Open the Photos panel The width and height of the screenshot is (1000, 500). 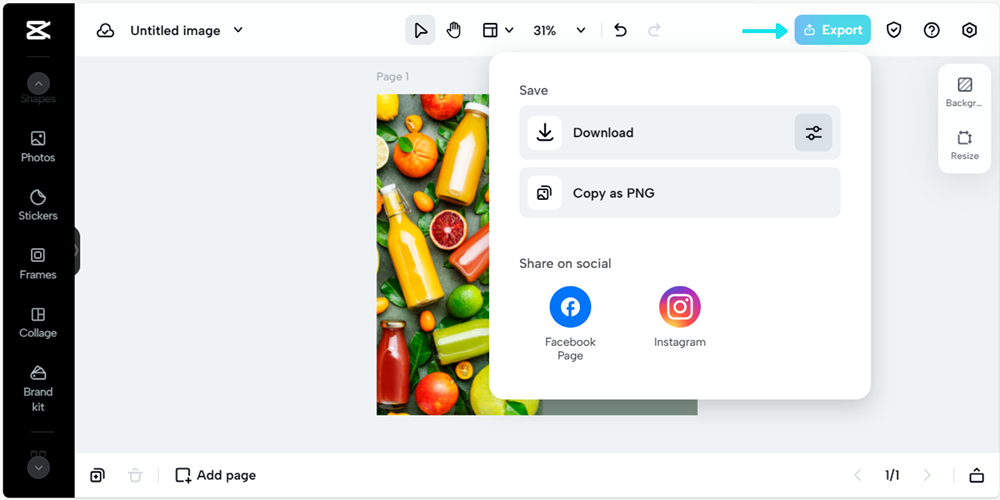(x=38, y=147)
